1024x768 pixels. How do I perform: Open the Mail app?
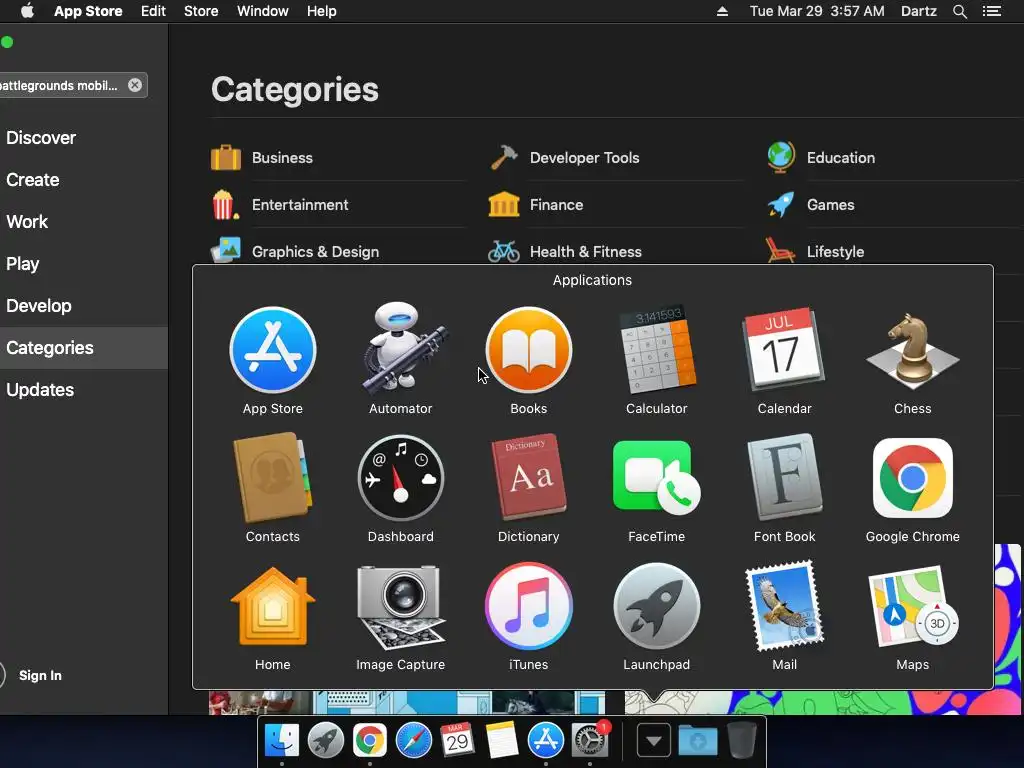tap(784, 606)
